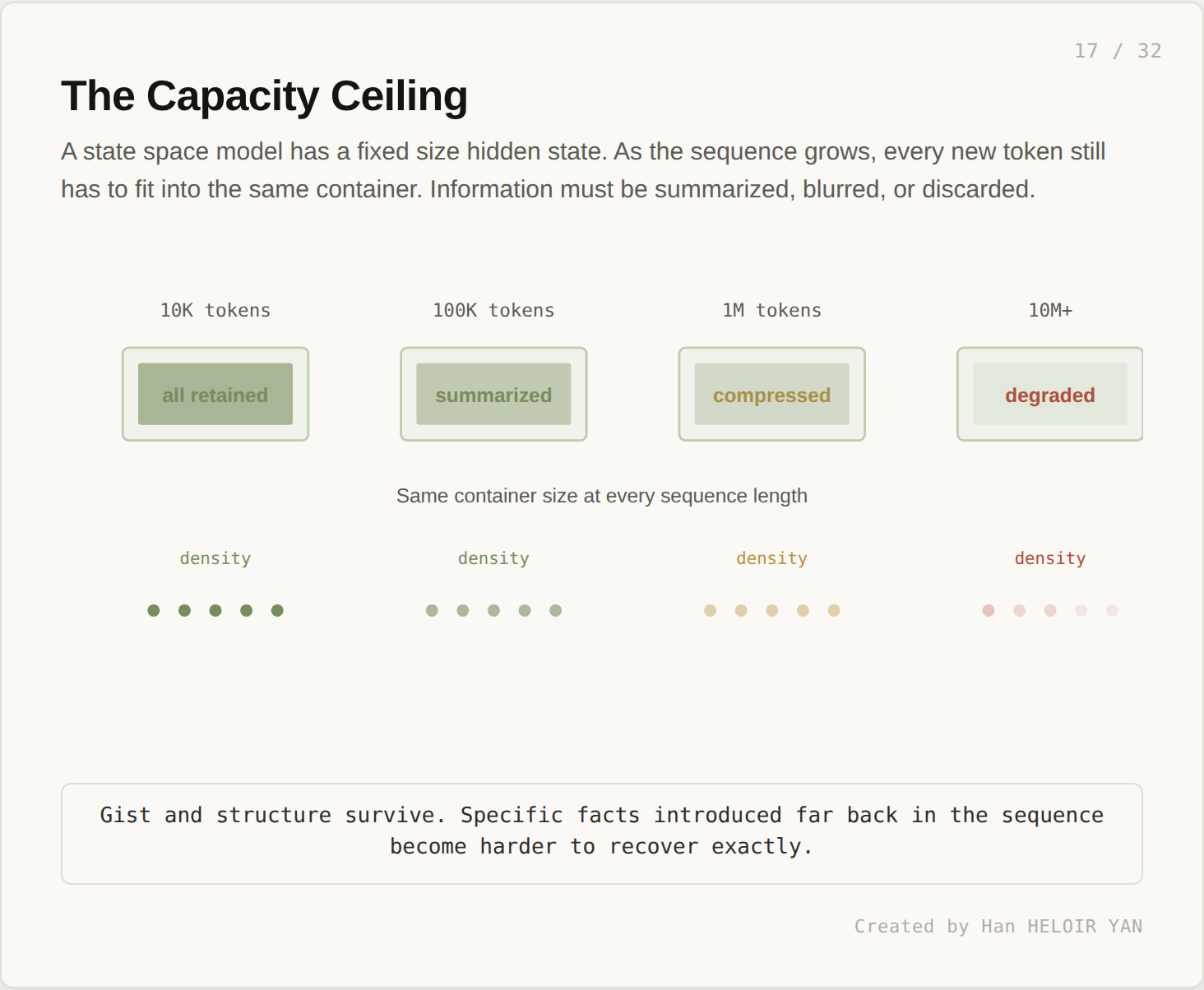Image resolution: width=1204 pixels, height=990 pixels.
Task: Click the paragraph starting 'A state space model'
Action: (583, 170)
